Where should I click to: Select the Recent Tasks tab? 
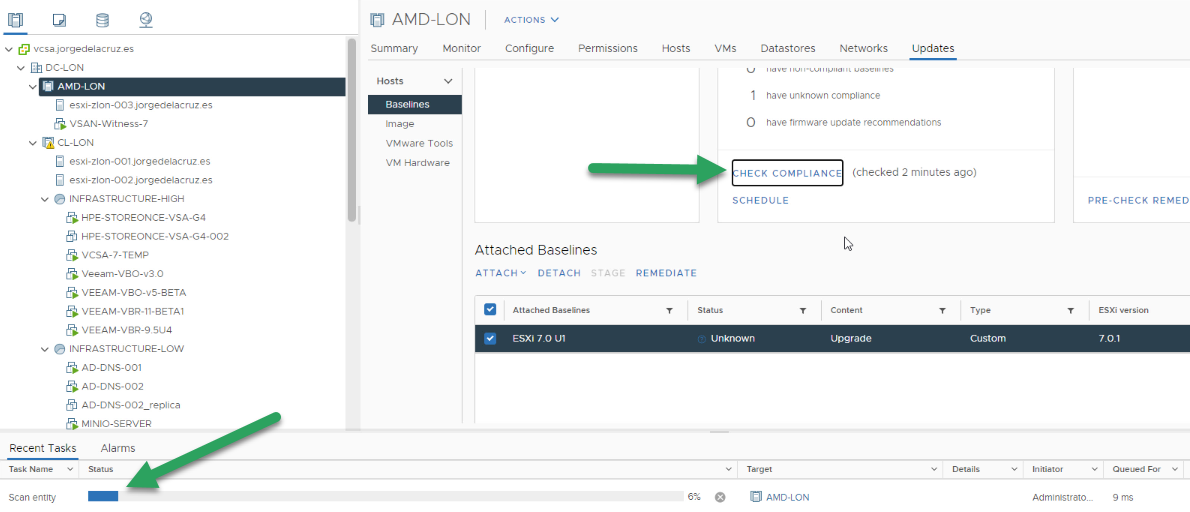click(x=42, y=448)
